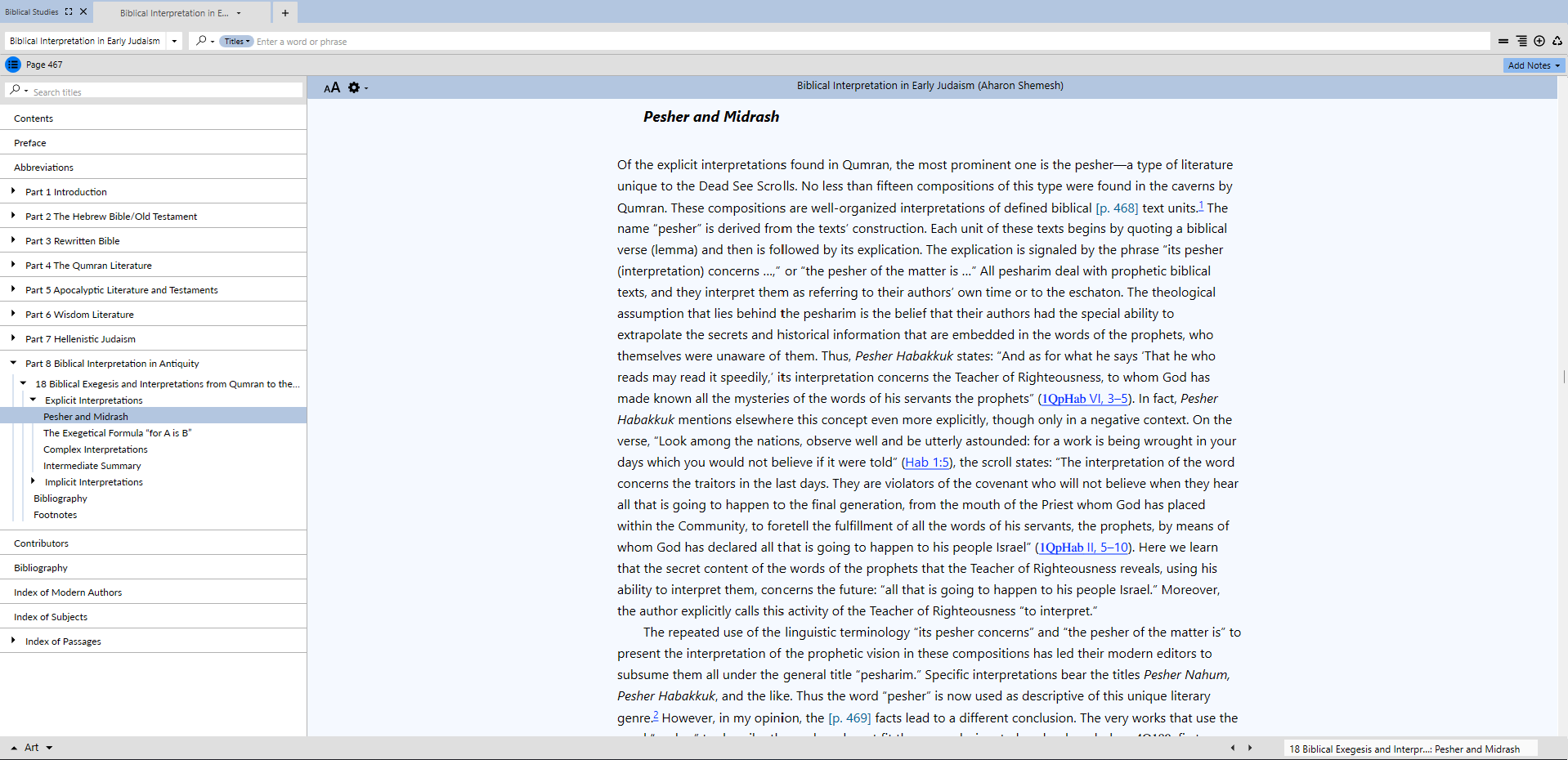This screenshot has width=1568, height=760.
Task: Open chapter 18 Footnotes entry
Action: (56, 515)
